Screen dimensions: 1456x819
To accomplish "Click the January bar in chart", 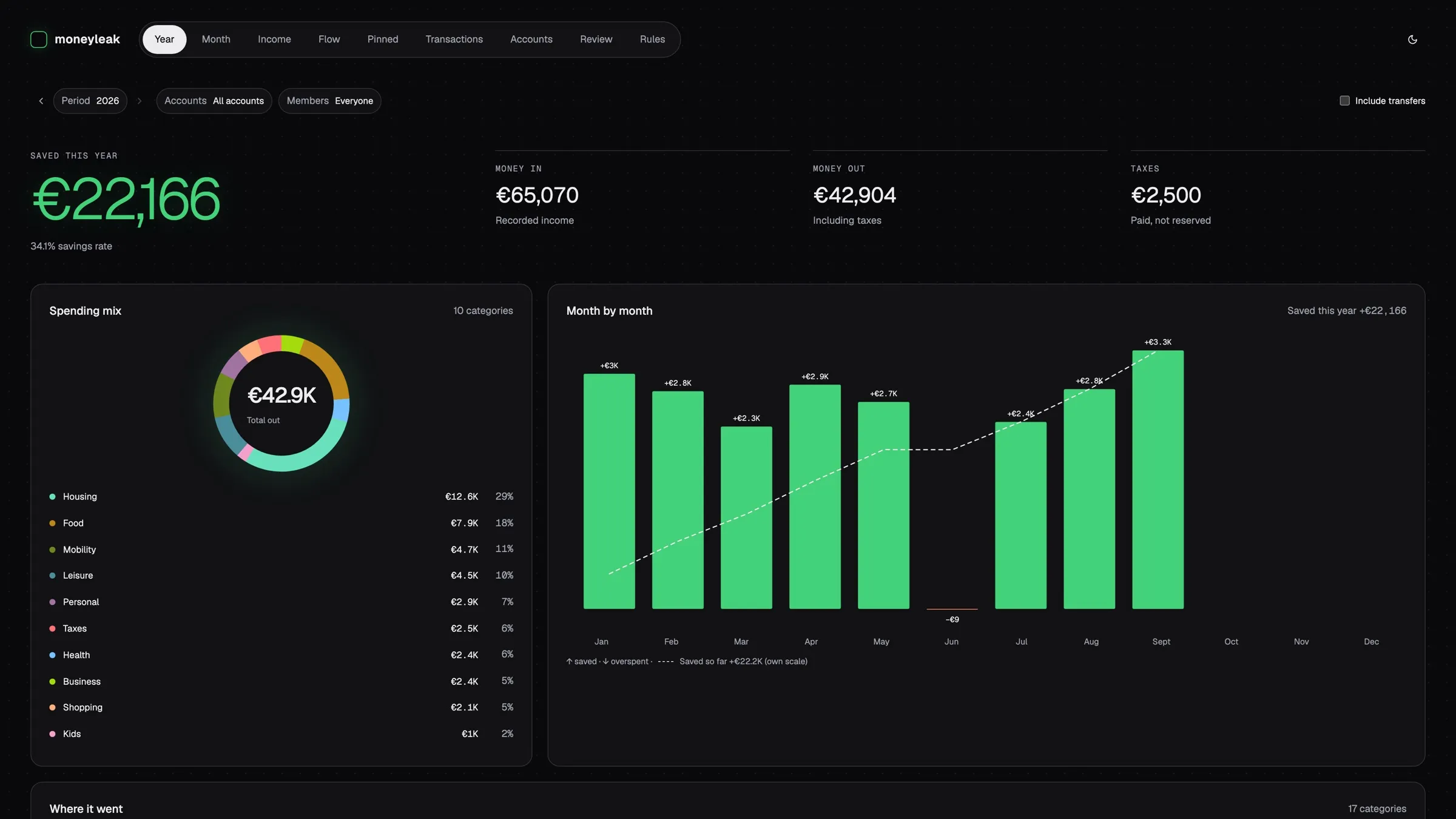I will click(609, 491).
